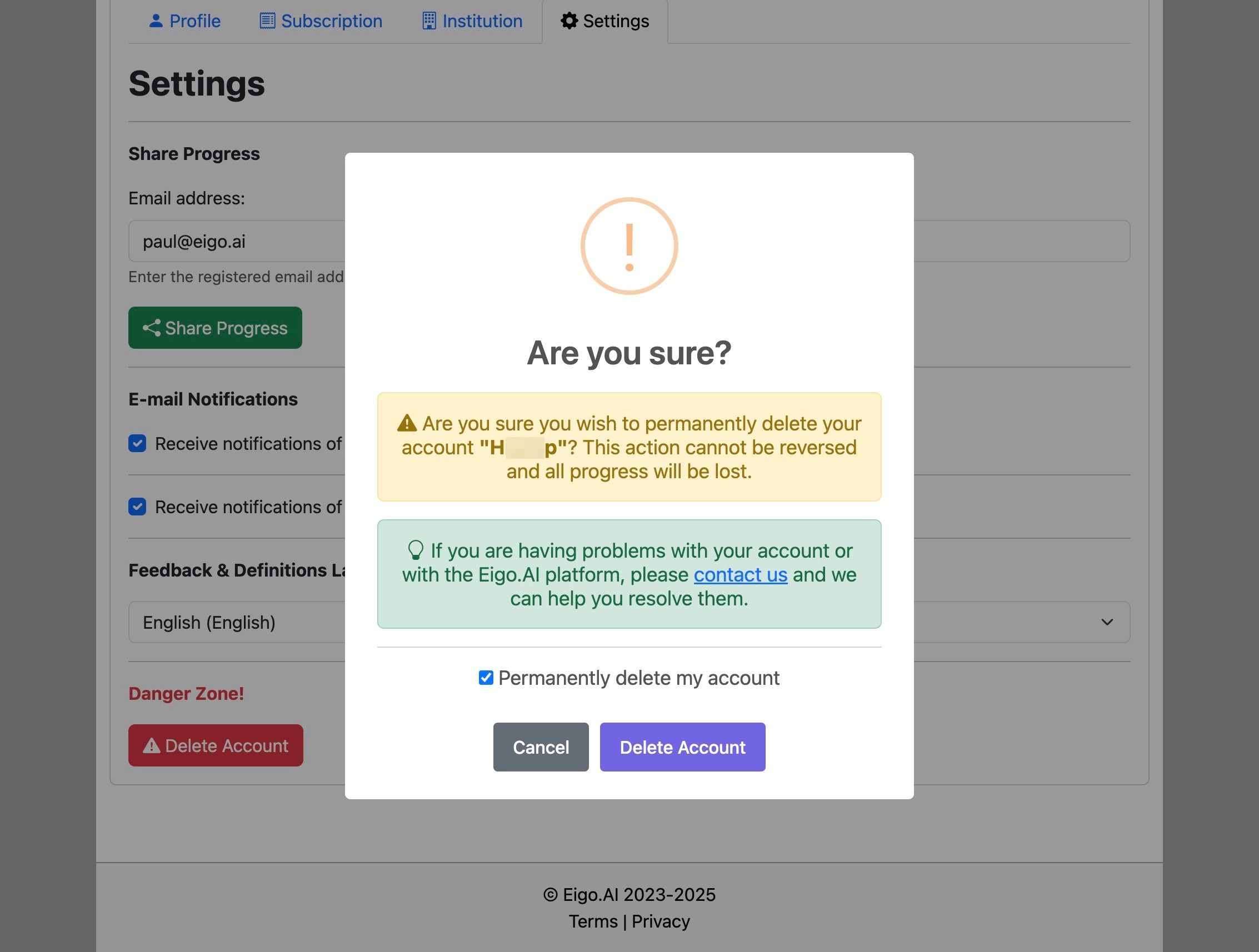Screen dimensions: 1259x952
Task: Toggle the first Receive notifications checkbox
Action: (x=137, y=443)
